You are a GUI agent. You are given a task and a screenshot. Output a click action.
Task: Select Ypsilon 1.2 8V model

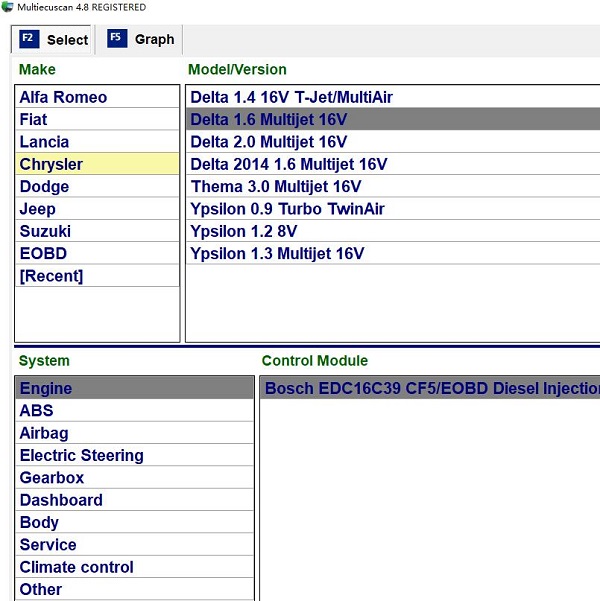pos(393,231)
